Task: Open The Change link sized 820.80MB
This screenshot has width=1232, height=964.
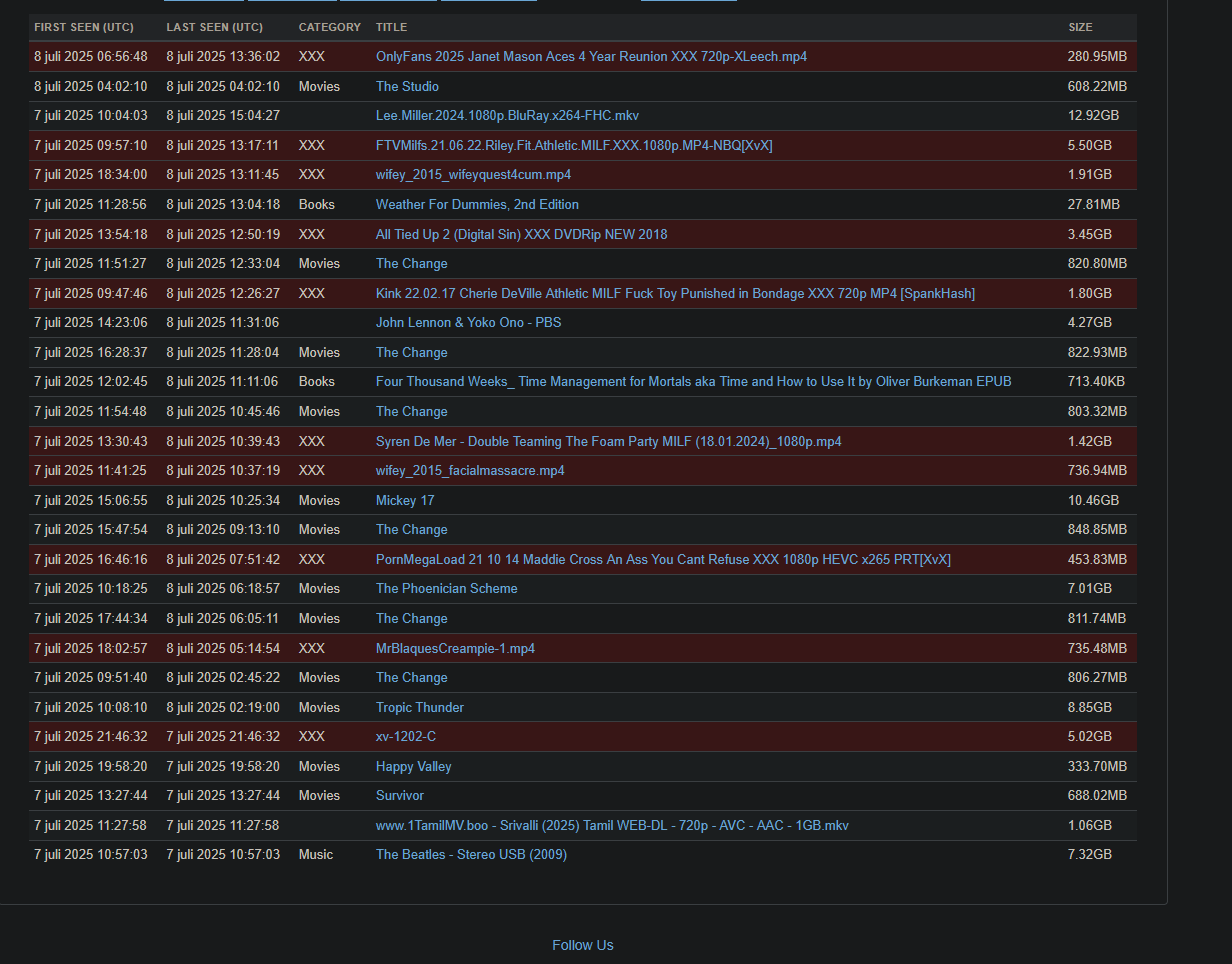Action: point(411,264)
